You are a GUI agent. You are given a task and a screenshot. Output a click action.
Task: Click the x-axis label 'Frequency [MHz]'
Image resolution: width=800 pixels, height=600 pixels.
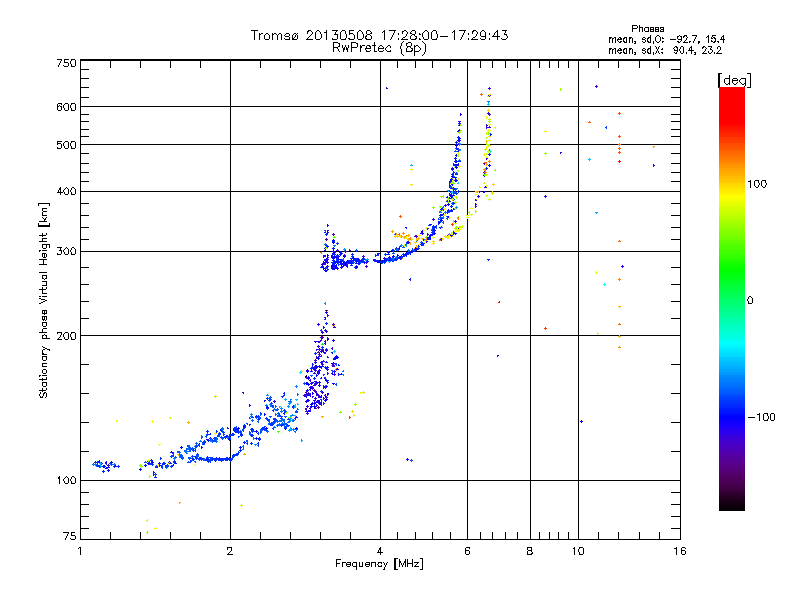(x=379, y=564)
